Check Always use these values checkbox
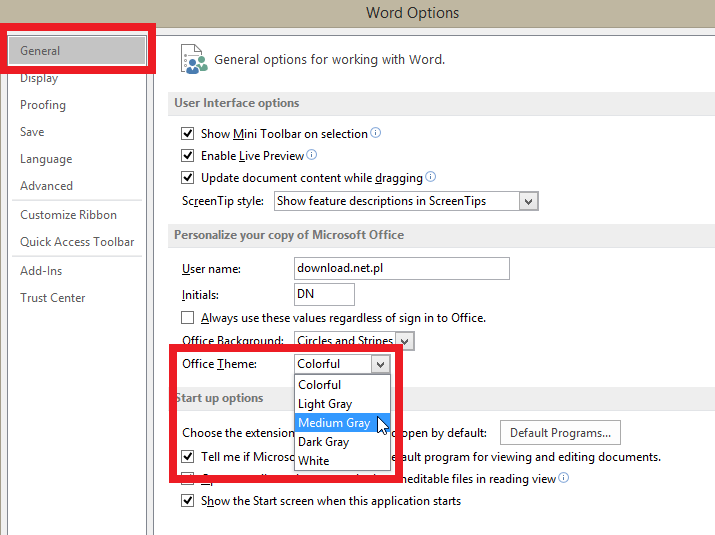 click(x=187, y=317)
